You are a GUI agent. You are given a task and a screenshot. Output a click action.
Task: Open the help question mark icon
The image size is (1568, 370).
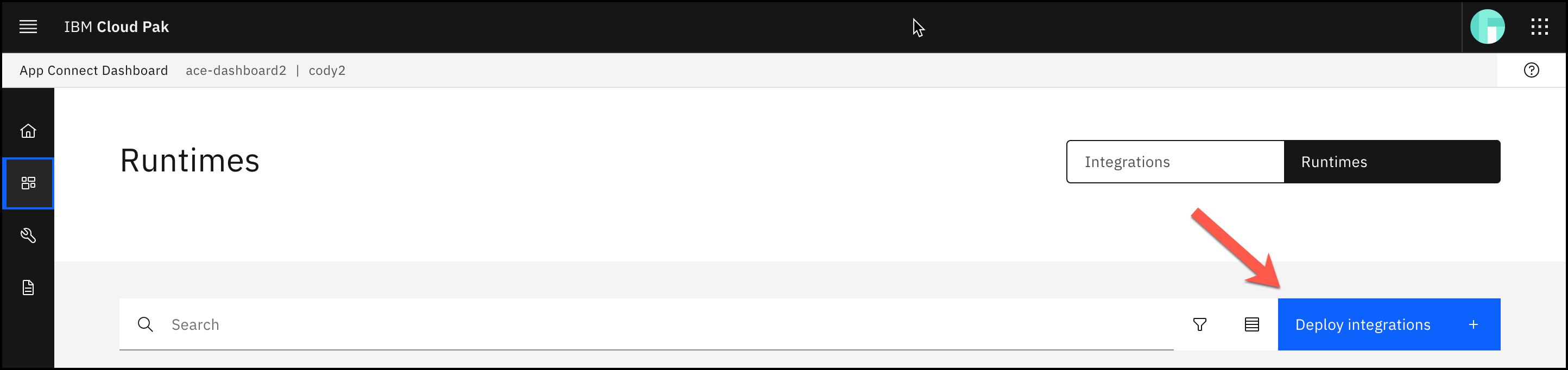tap(1532, 70)
